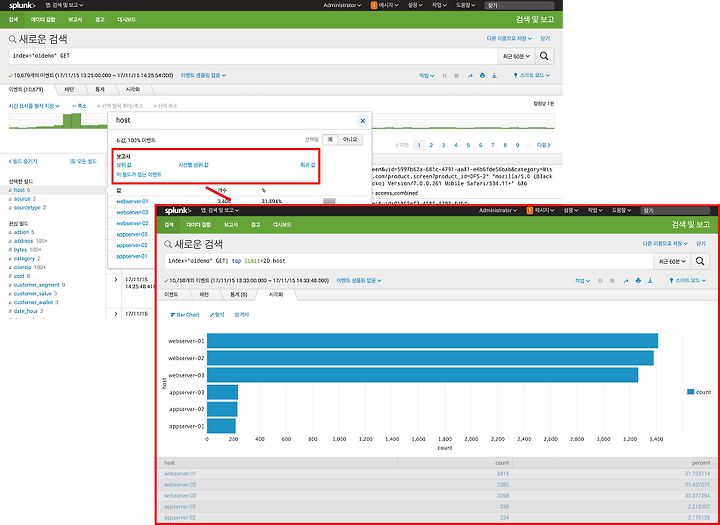Stop the job in the events window
Image resolution: width=720 pixels, height=525 pixels.
point(456,75)
